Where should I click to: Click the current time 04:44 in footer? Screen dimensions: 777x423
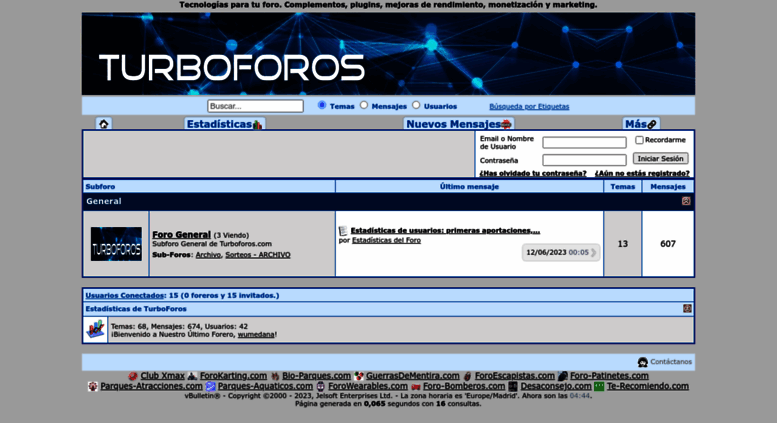coord(579,396)
